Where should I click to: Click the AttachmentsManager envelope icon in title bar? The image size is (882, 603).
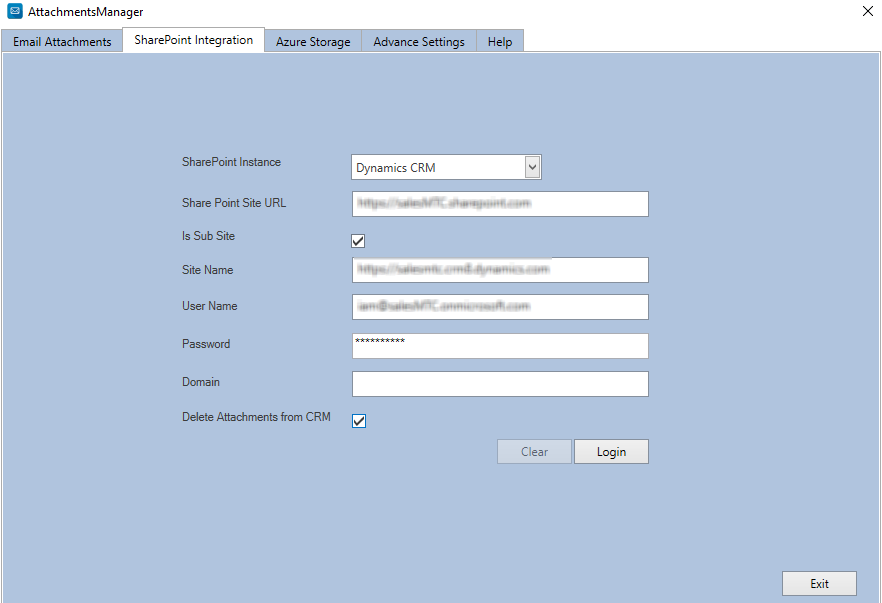pos(15,12)
